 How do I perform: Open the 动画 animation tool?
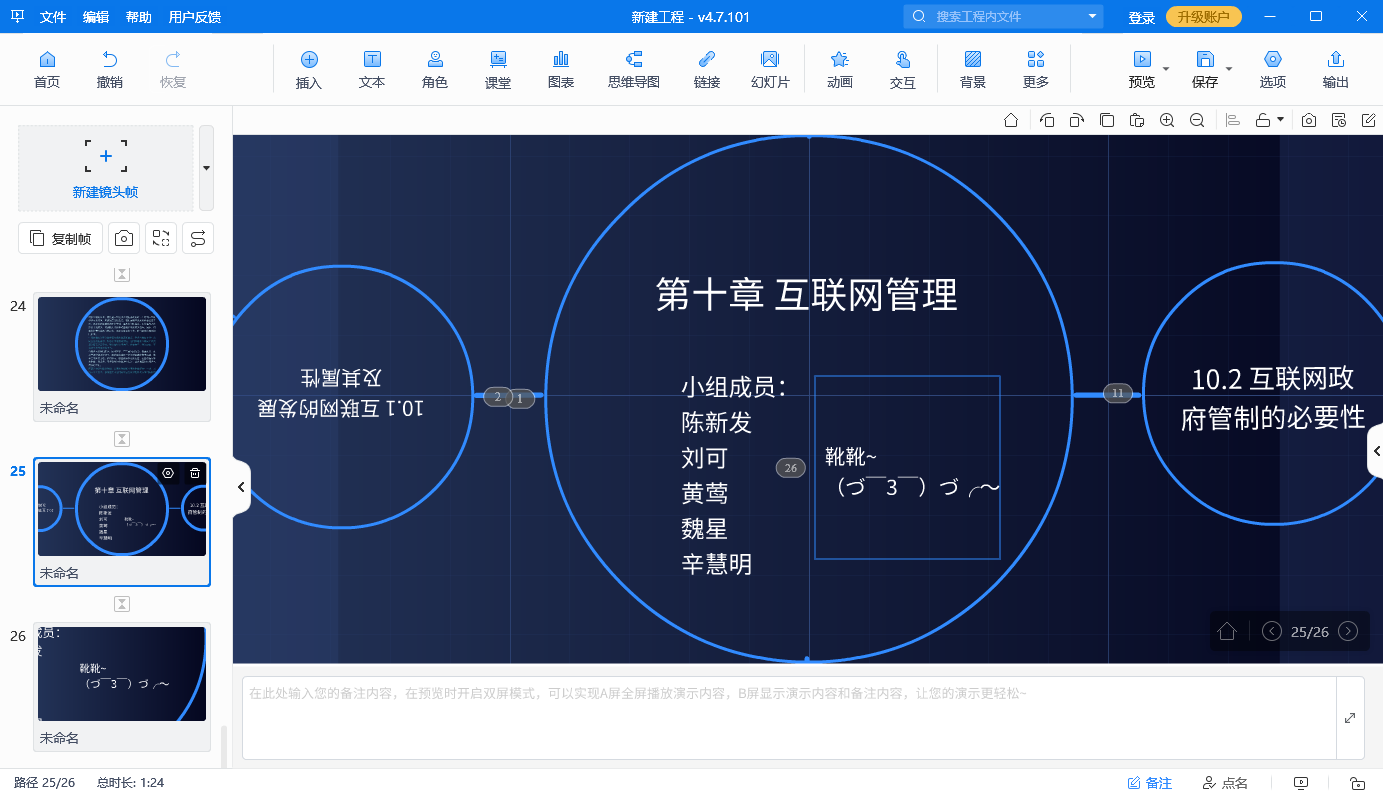(840, 69)
